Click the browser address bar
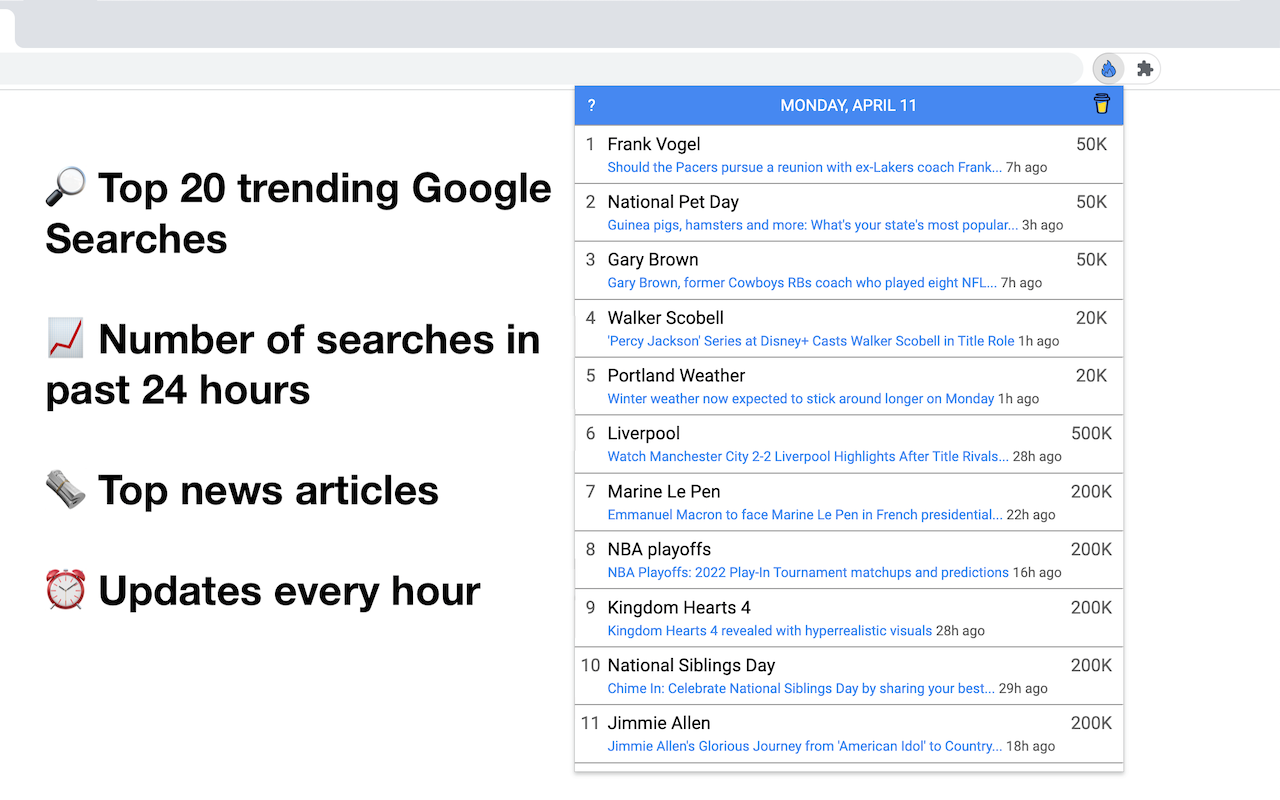 (x=540, y=69)
